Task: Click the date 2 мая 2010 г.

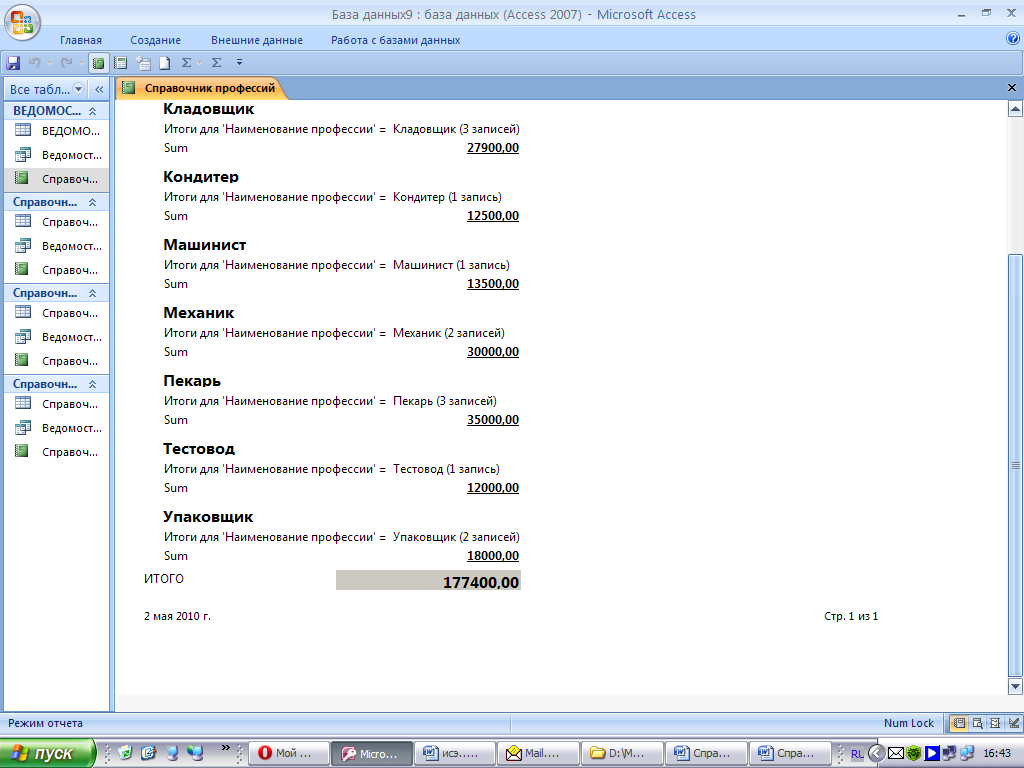Action: coord(178,616)
